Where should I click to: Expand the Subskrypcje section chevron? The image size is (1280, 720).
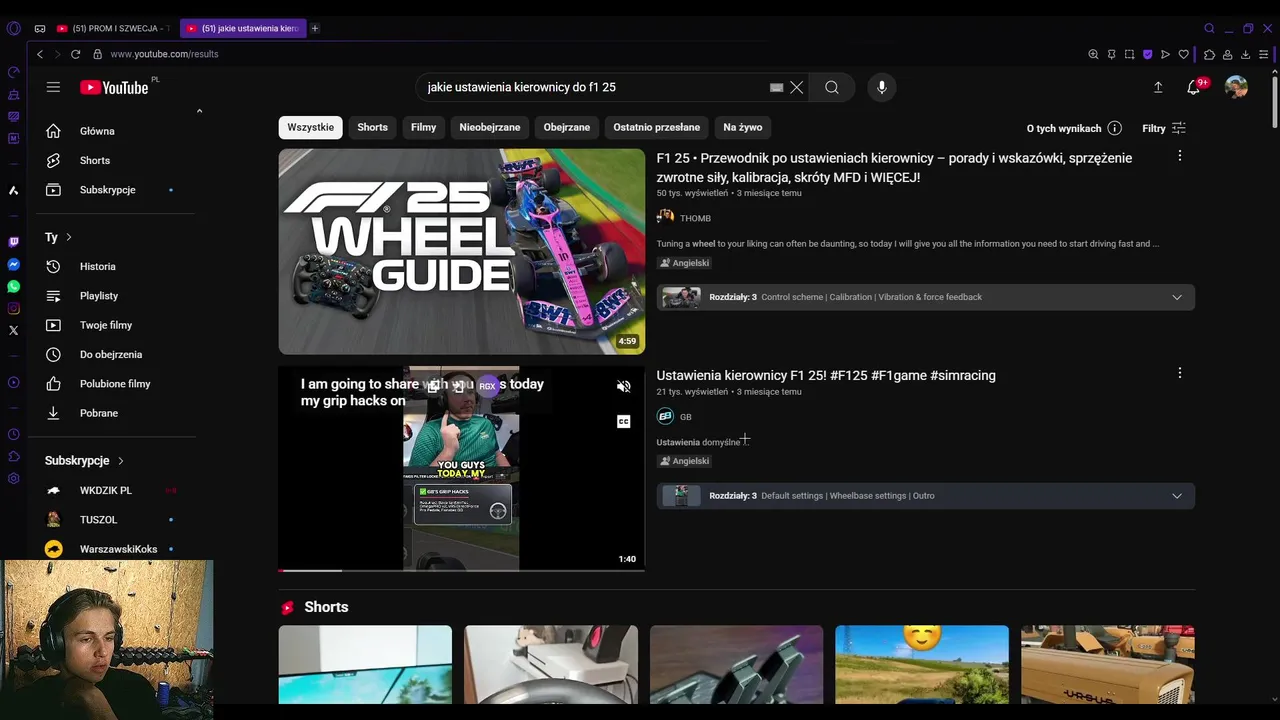[x=121, y=461]
